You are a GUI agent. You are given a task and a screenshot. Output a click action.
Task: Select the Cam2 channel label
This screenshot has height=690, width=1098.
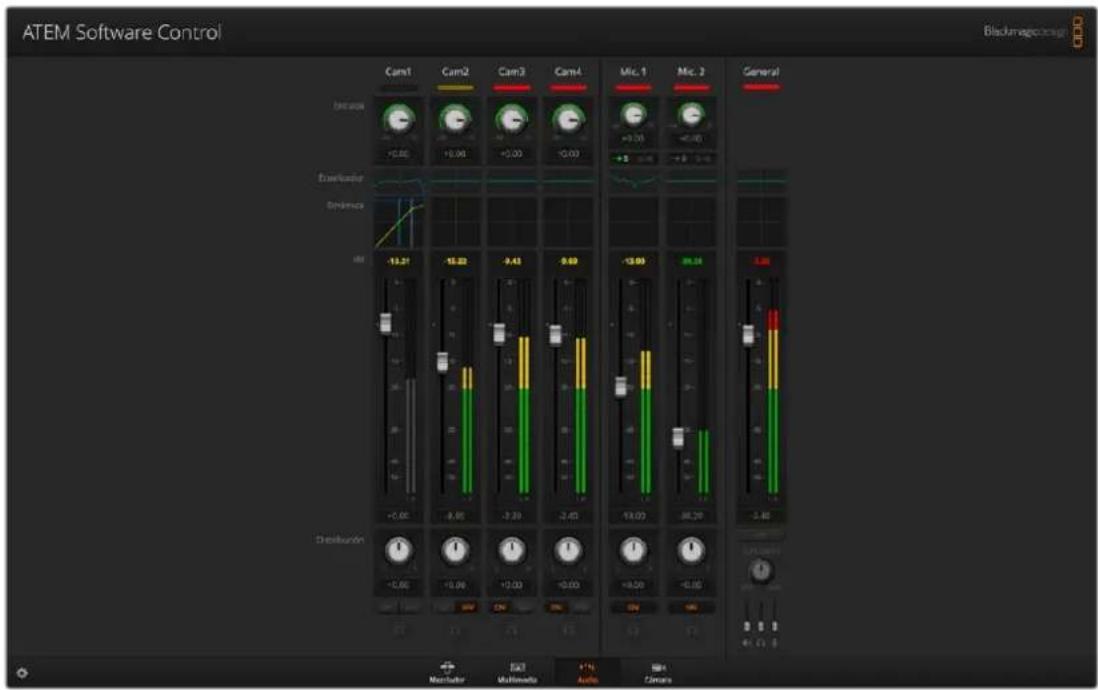coord(455,71)
